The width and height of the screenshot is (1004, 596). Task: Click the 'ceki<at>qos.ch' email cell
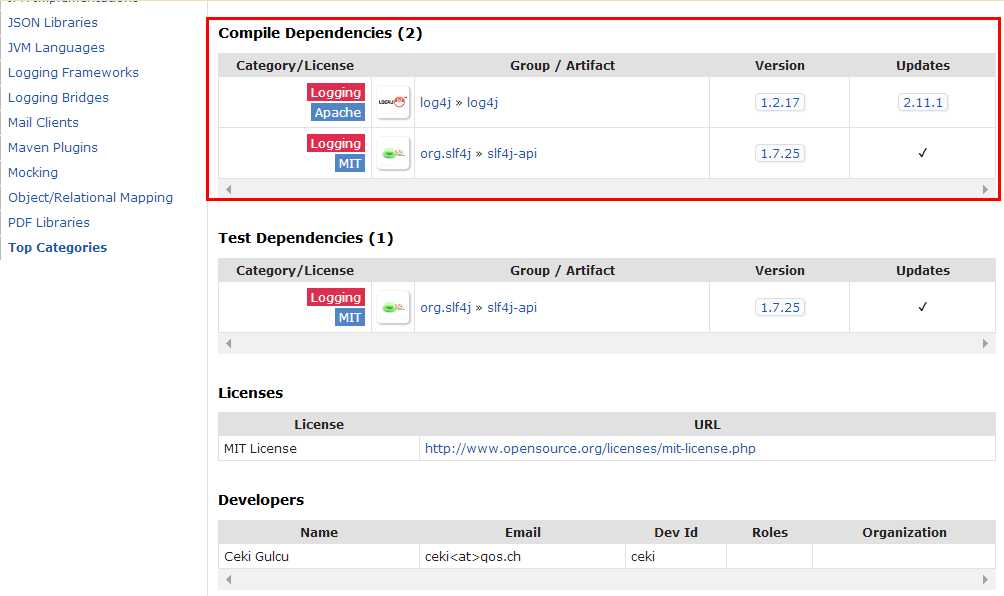pyautogui.click(x=522, y=556)
